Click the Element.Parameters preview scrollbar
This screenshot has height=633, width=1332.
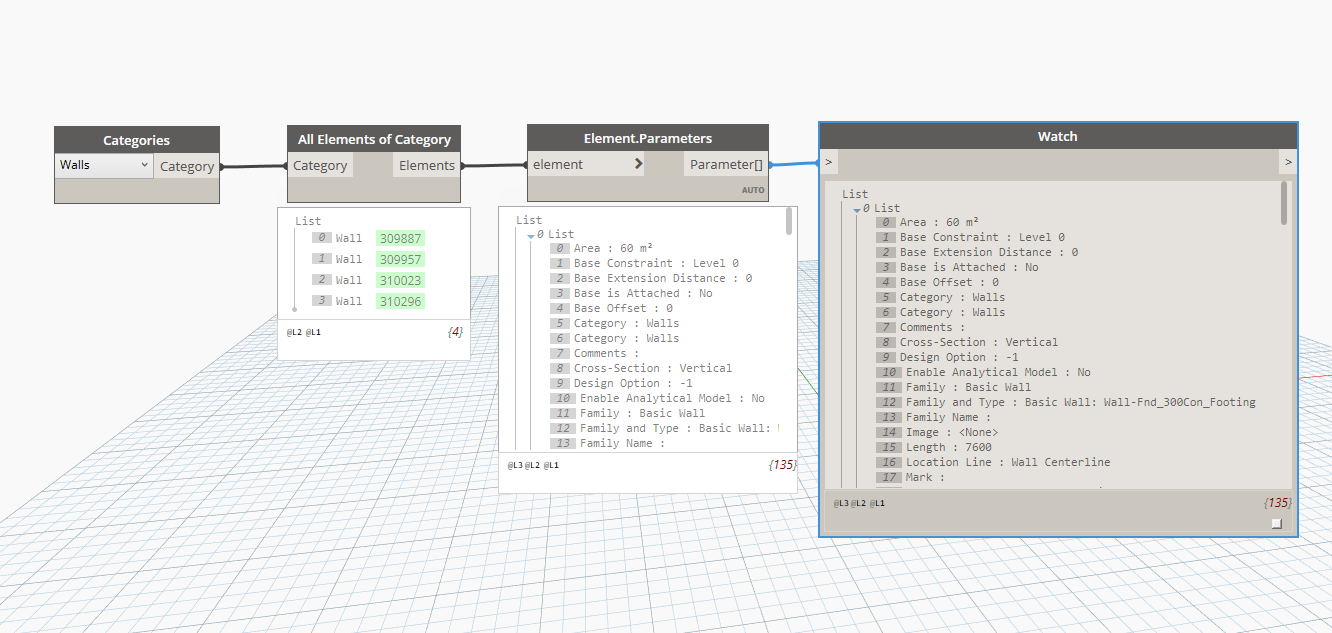pyautogui.click(x=790, y=222)
